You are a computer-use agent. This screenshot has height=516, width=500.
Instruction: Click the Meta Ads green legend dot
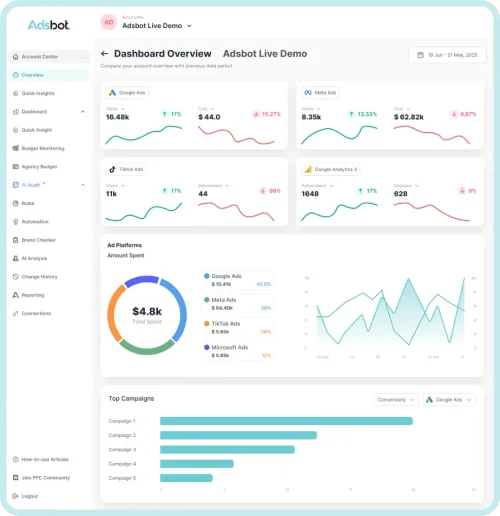[x=207, y=300]
